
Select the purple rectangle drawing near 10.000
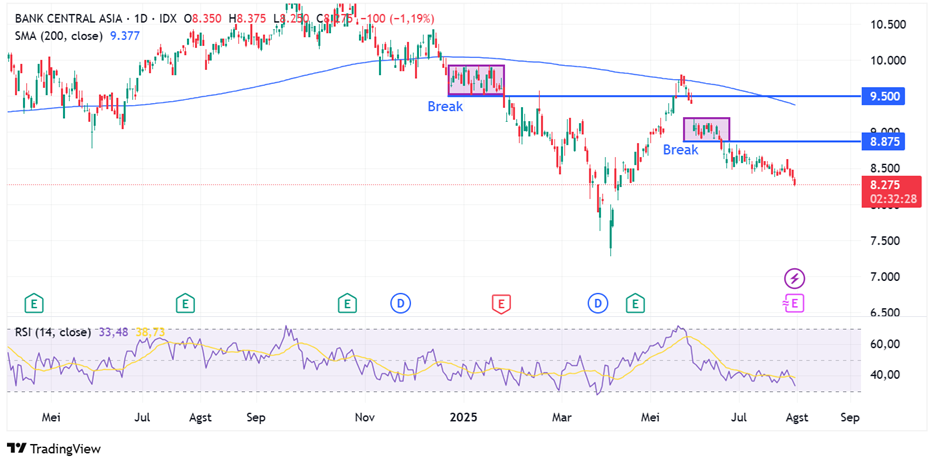point(476,80)
